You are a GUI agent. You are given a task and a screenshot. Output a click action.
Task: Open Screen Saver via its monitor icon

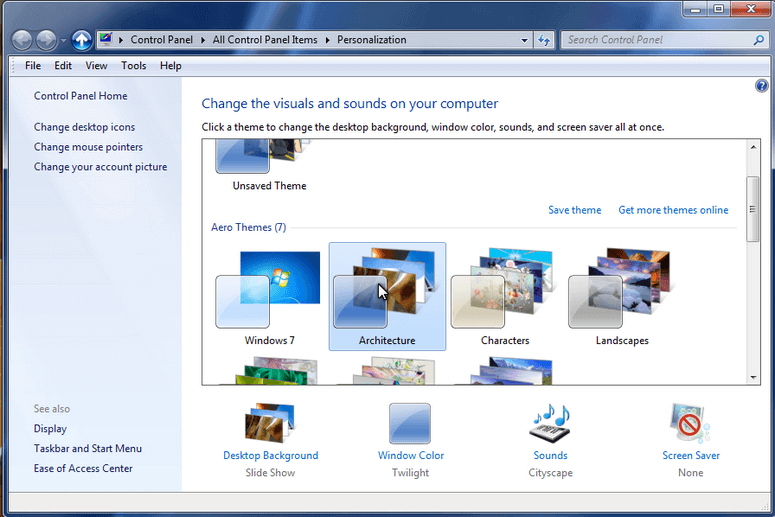coord(690,423)
